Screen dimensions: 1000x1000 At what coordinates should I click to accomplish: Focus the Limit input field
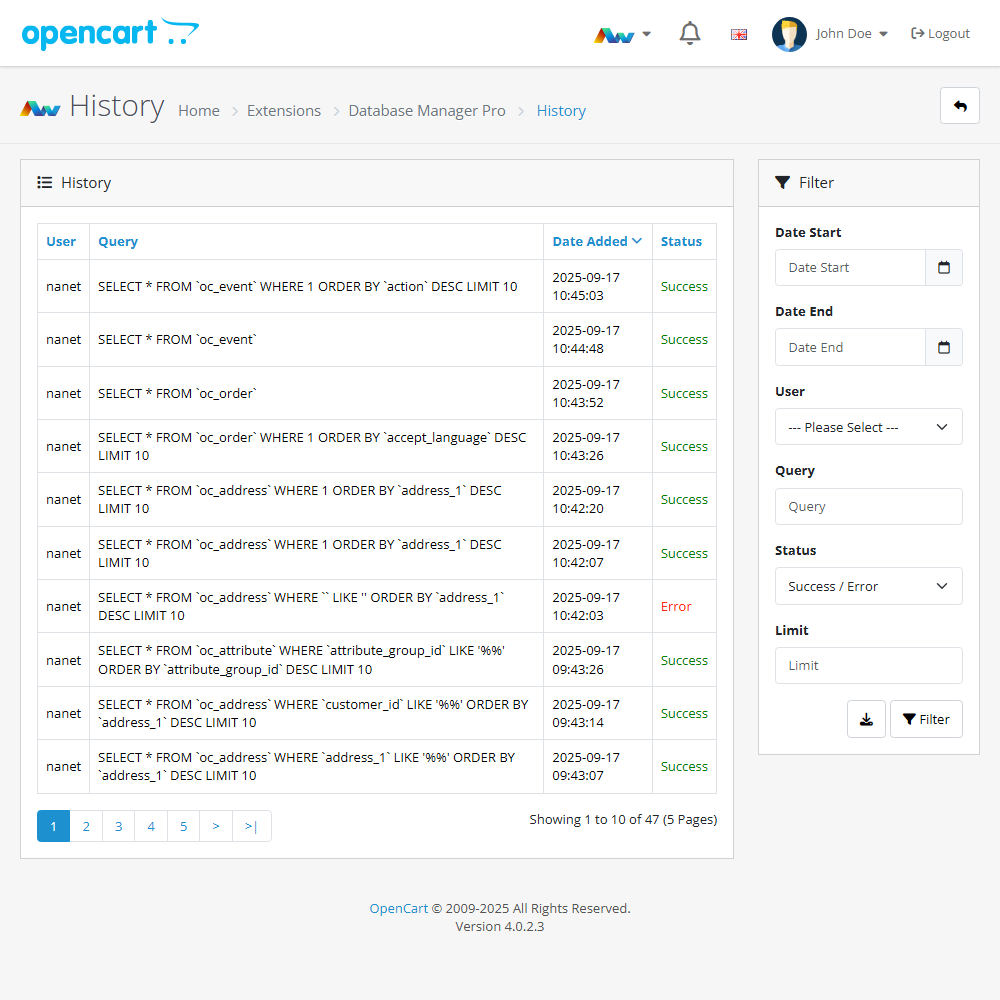click(x=868, y=666)
